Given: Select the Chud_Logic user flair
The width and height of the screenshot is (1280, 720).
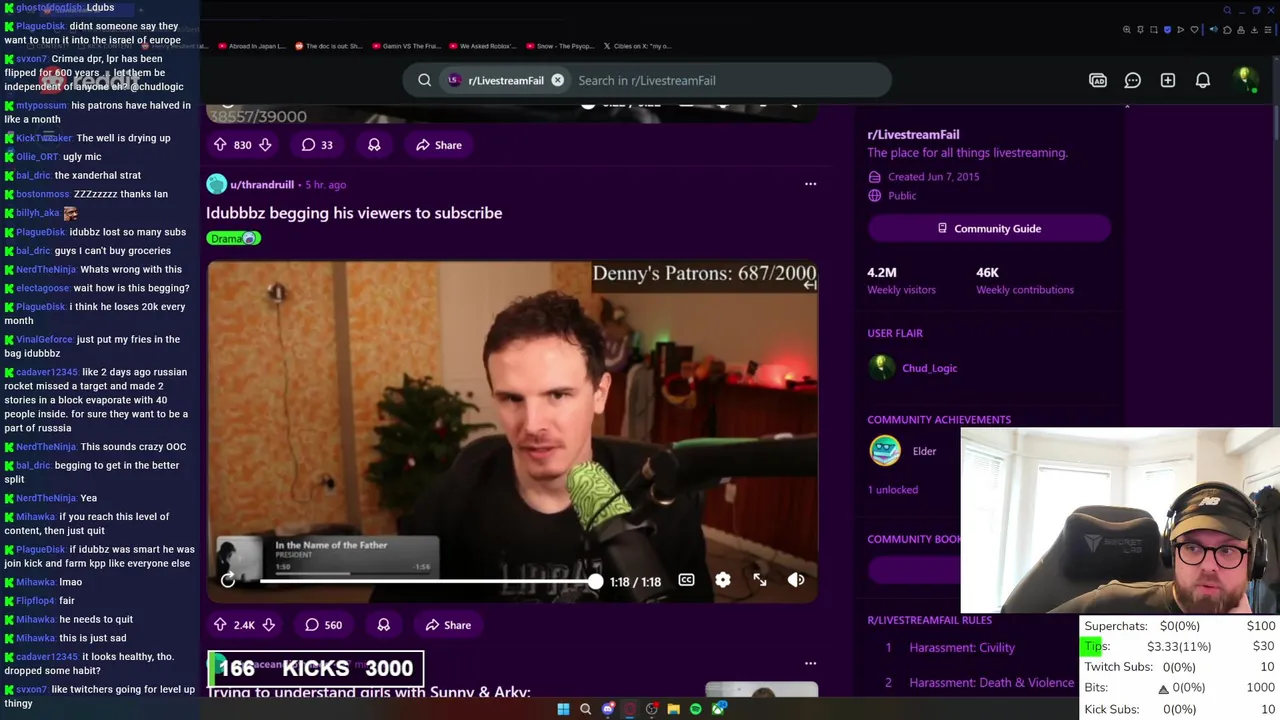Looking at the screenshot, I should point(929,368).
